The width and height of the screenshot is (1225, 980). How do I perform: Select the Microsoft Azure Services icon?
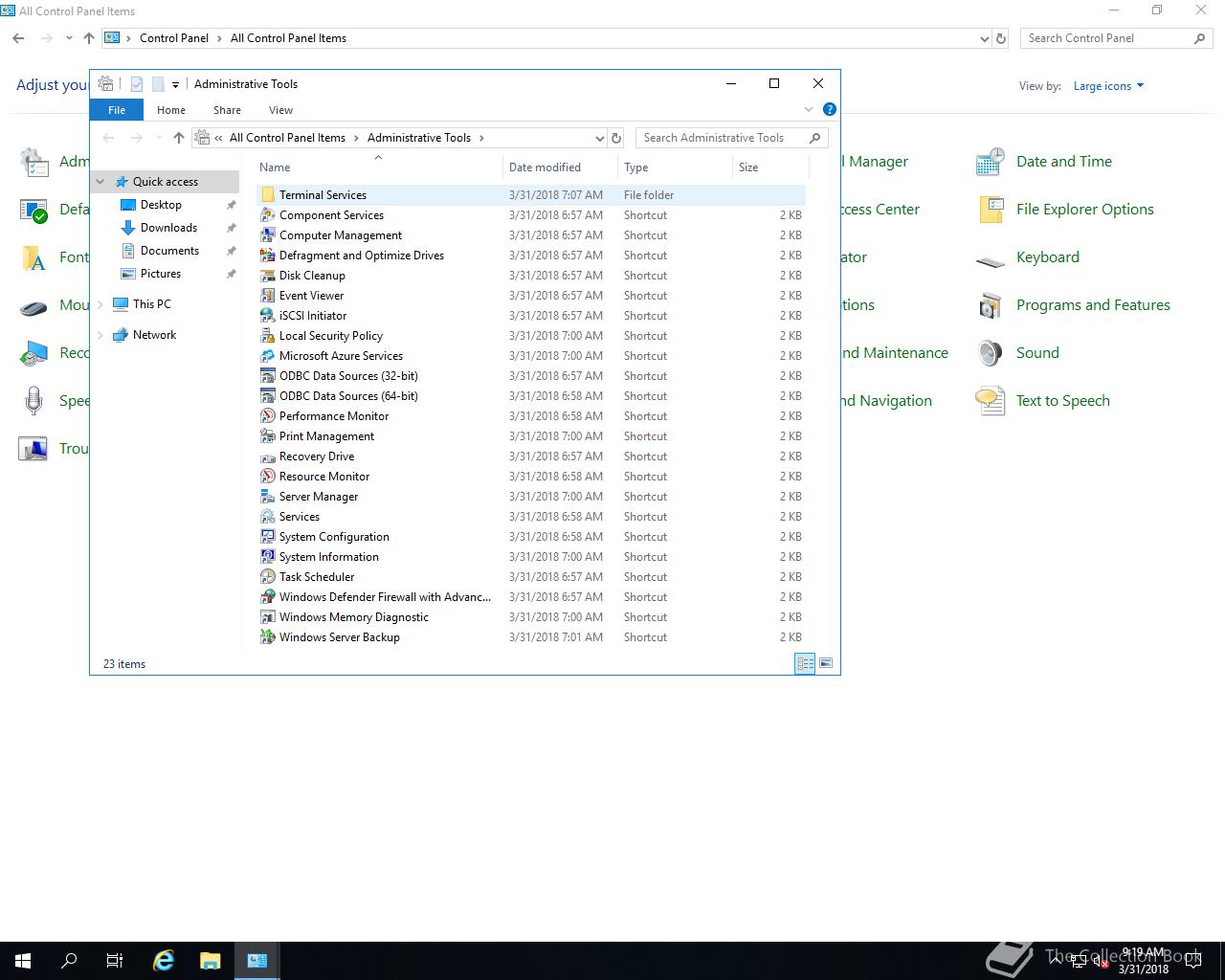[x=268, y=356]
